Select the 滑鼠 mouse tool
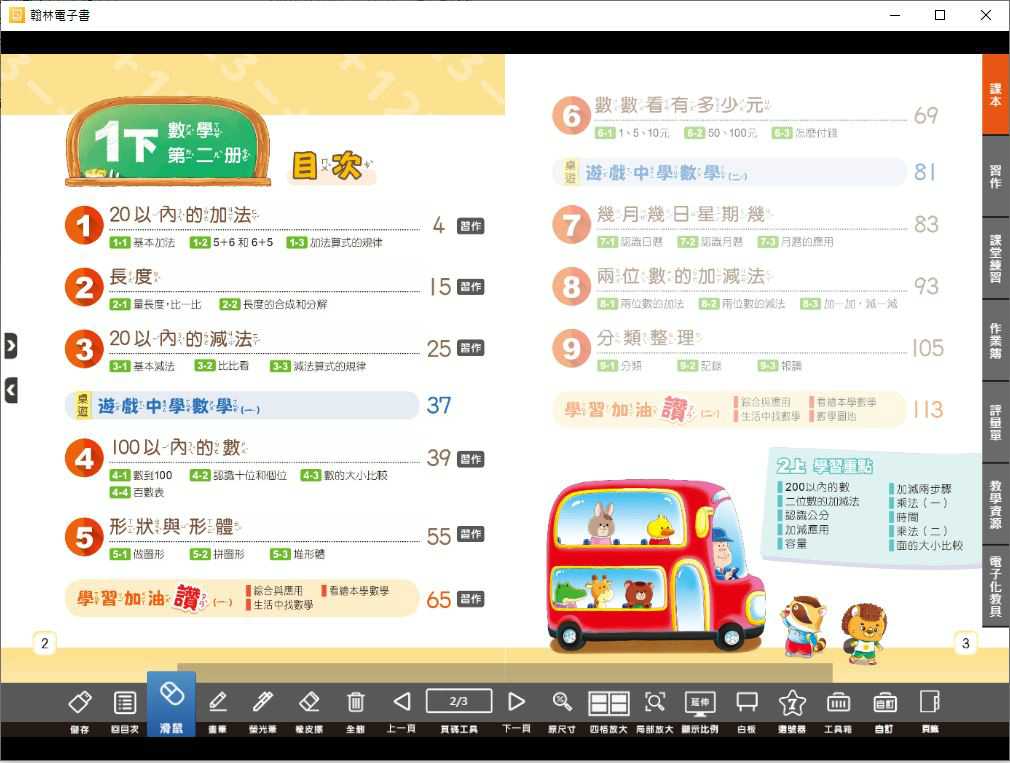Screen dimensions: 1010x763 tap(171, 706)
